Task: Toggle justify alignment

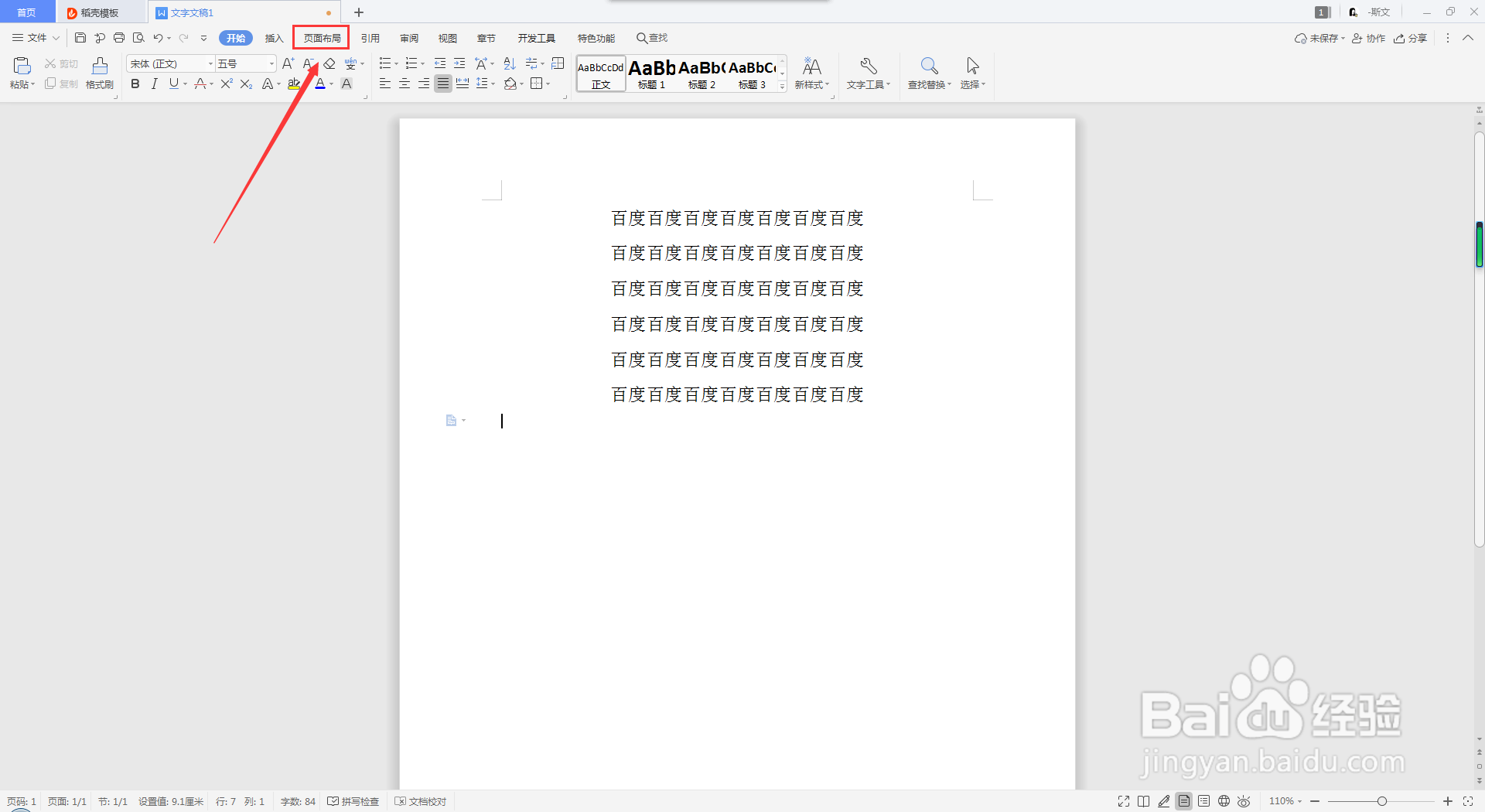Action: (x=442, y=84)
